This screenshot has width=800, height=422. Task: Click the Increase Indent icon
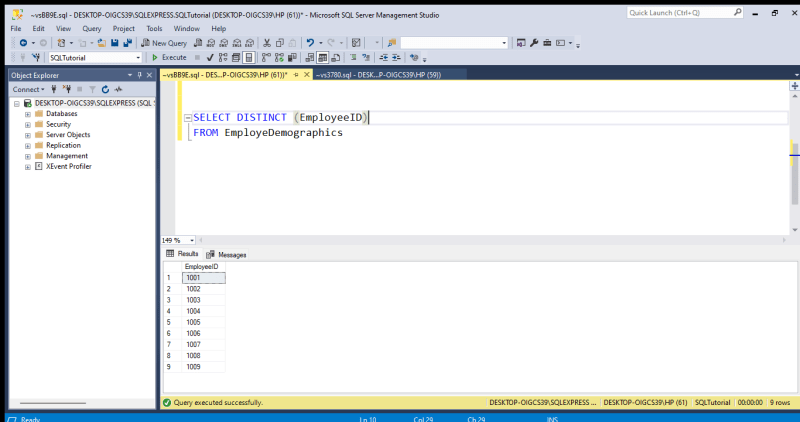click(x=396, y=58)
